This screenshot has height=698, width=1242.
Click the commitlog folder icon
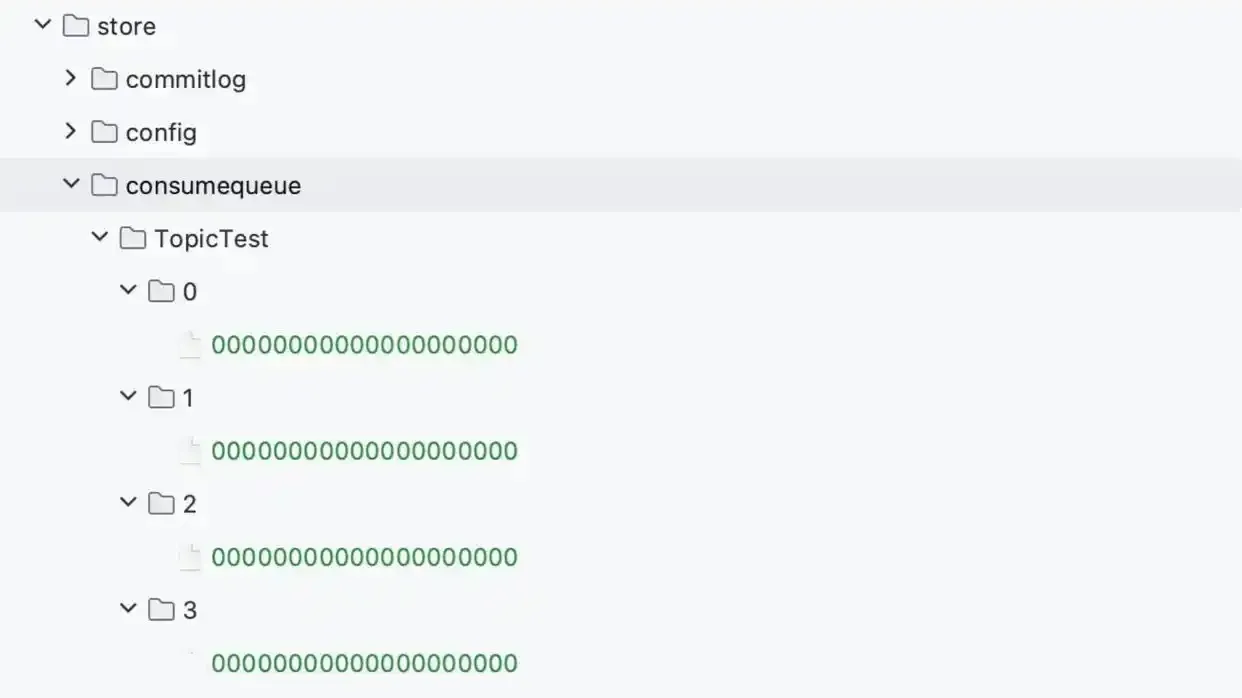104,79
